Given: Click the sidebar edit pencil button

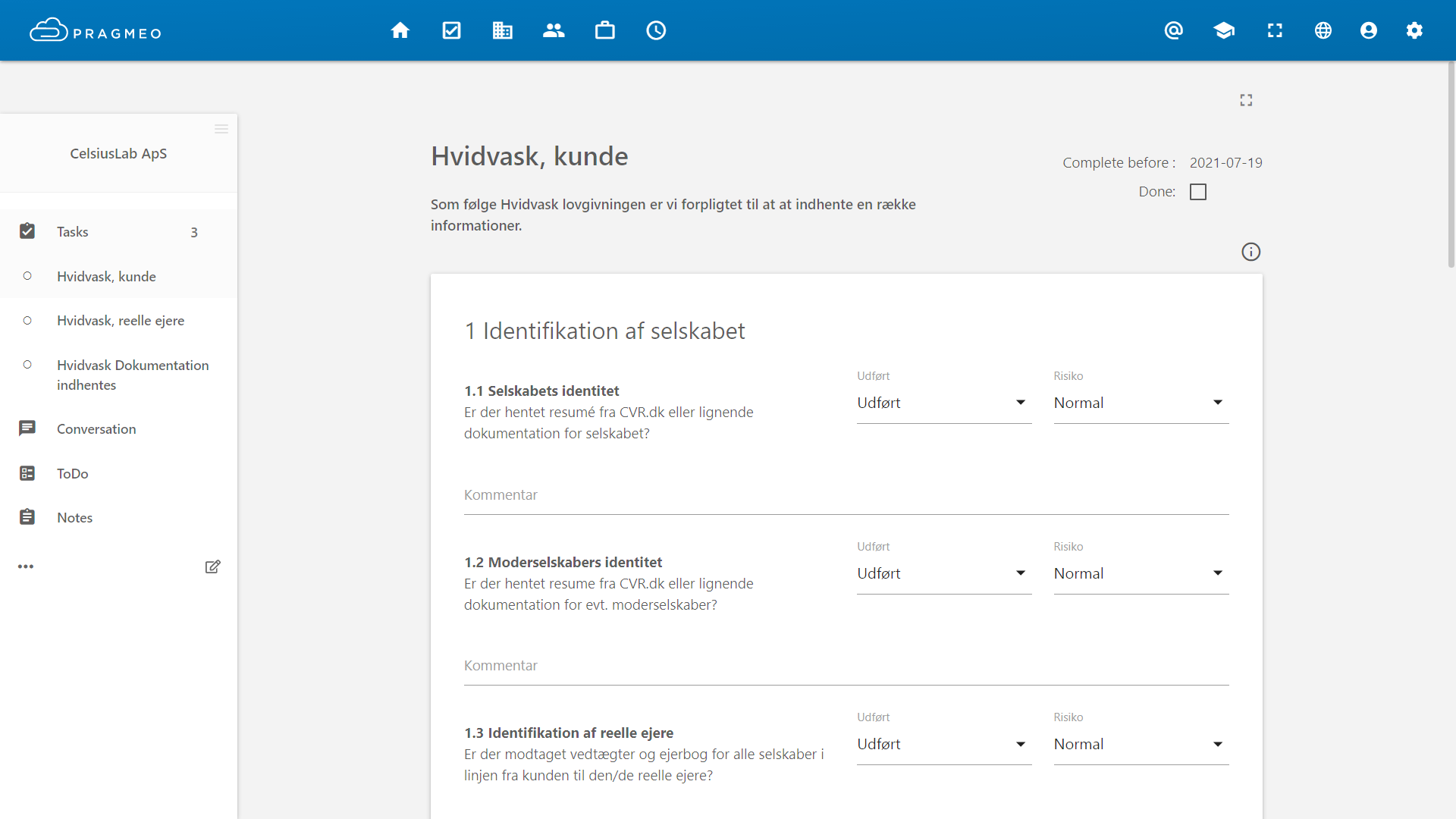Looking at the screenshot, I should (x=212, y=566).
